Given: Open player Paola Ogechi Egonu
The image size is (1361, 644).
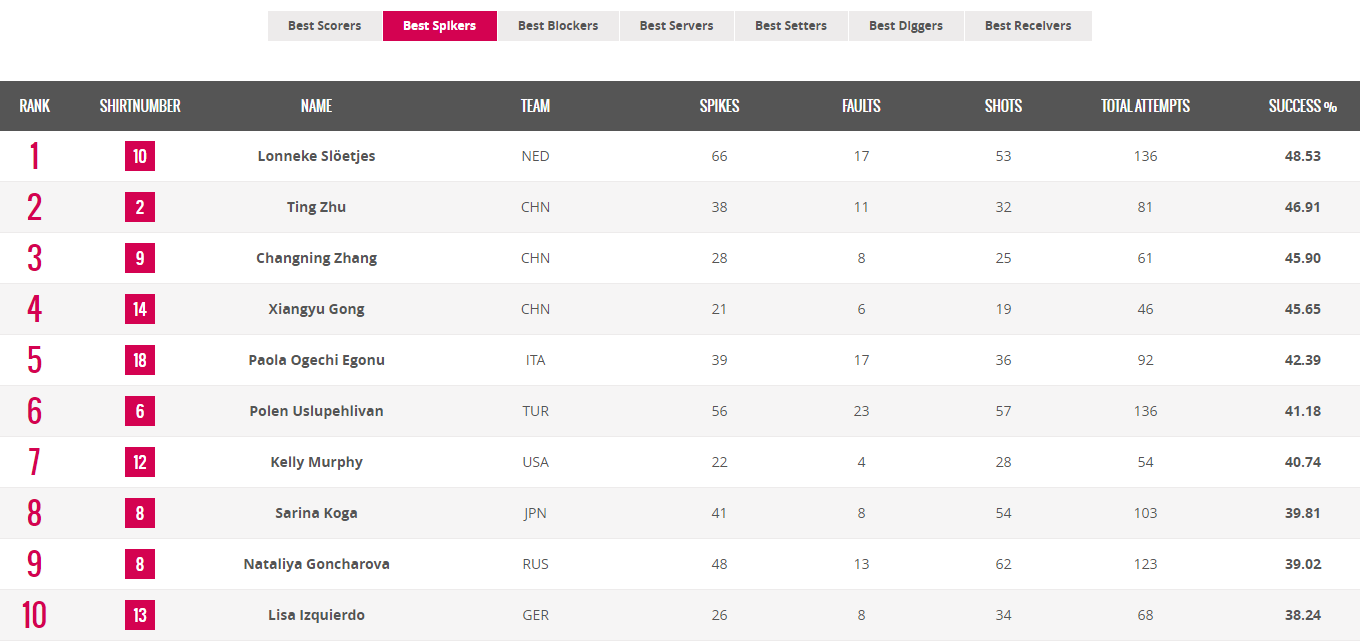Looking at the screenshot, I should tap(316, 360).
